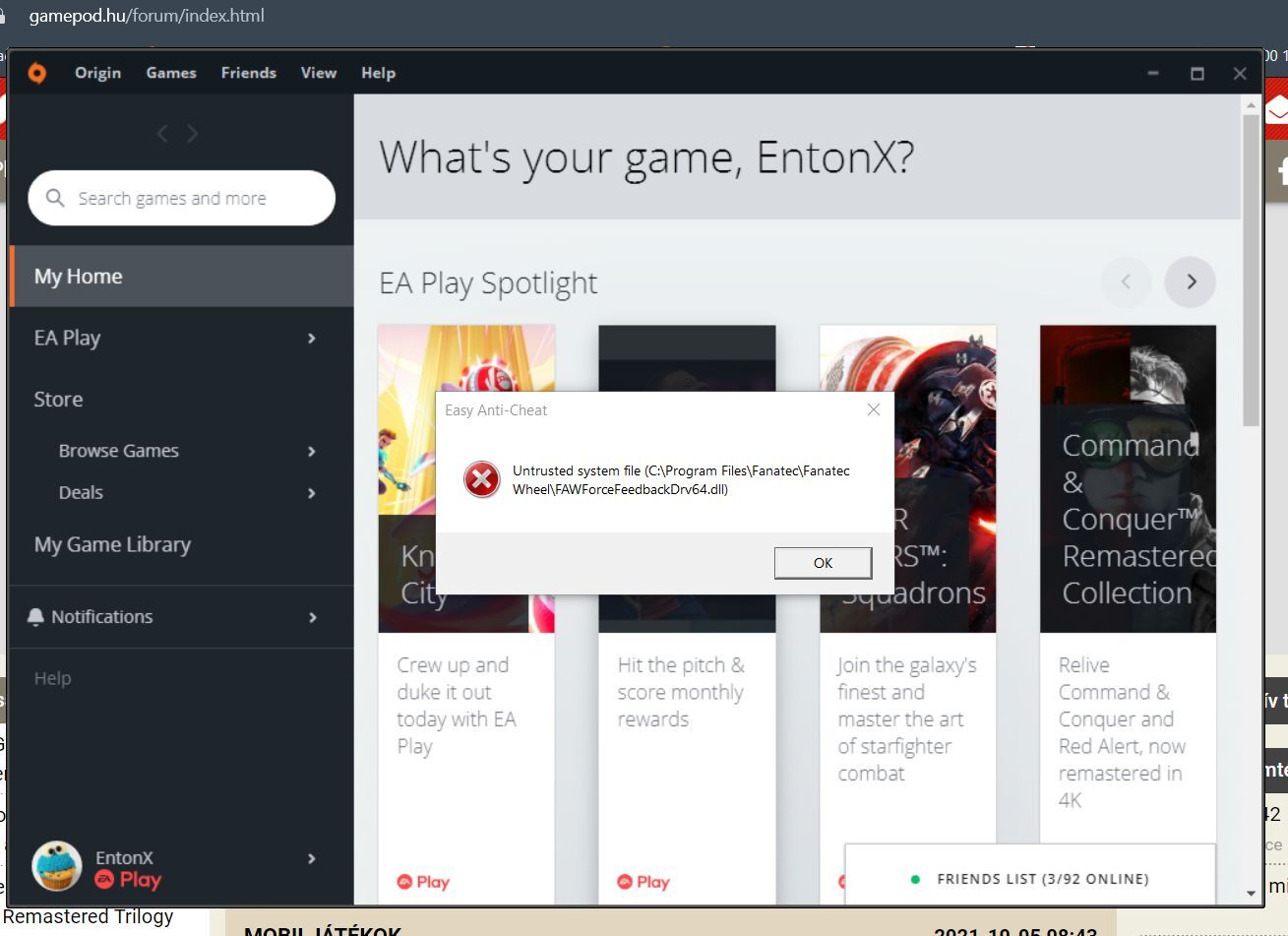Show previous EA Play Spotlight items
Viewport: 1288px width, 936px height.
click(x=1126, y=281)
